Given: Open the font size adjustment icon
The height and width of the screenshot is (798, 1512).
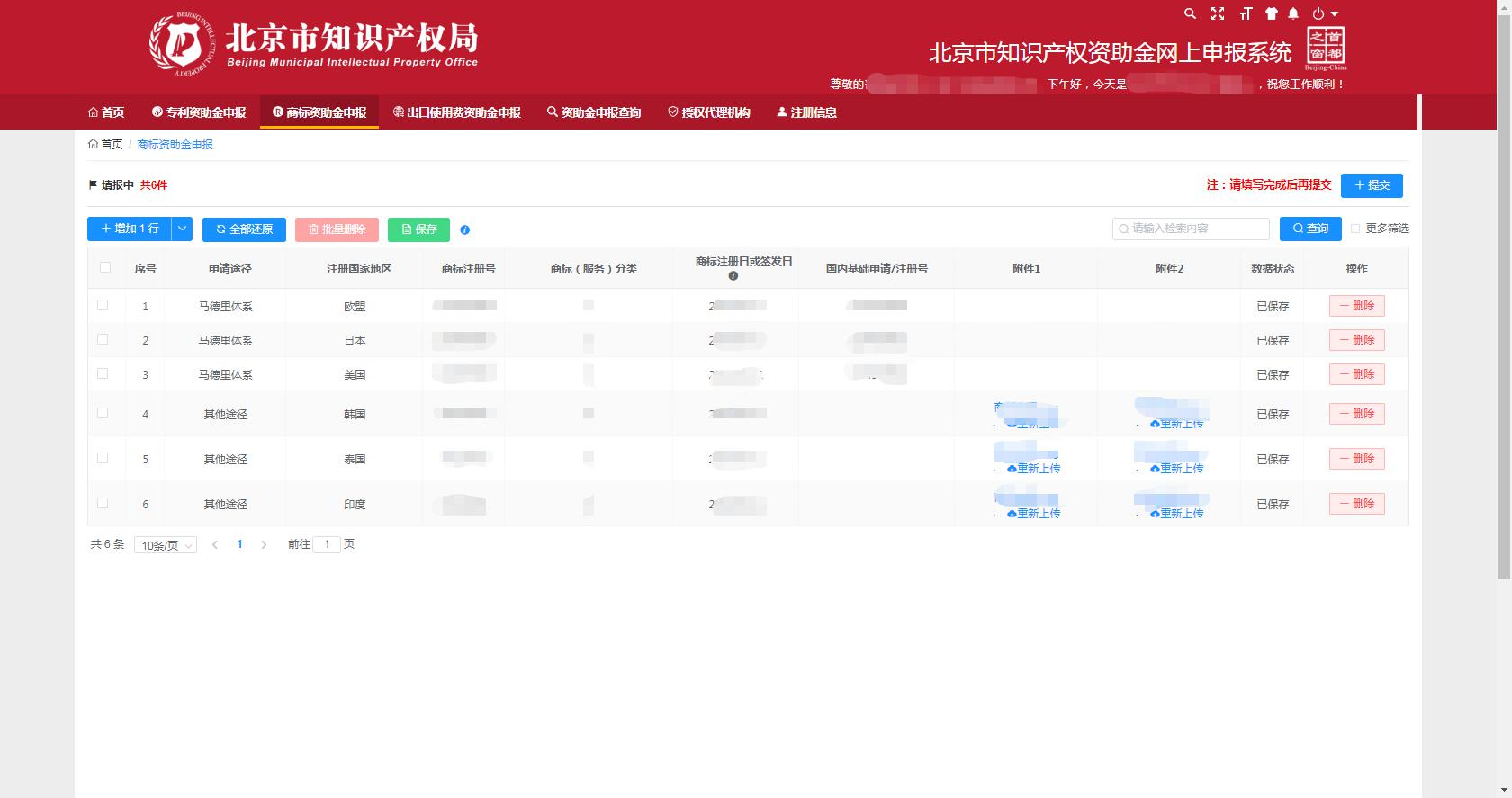Looking at the screenshot, I should [x=1246, y=13].
